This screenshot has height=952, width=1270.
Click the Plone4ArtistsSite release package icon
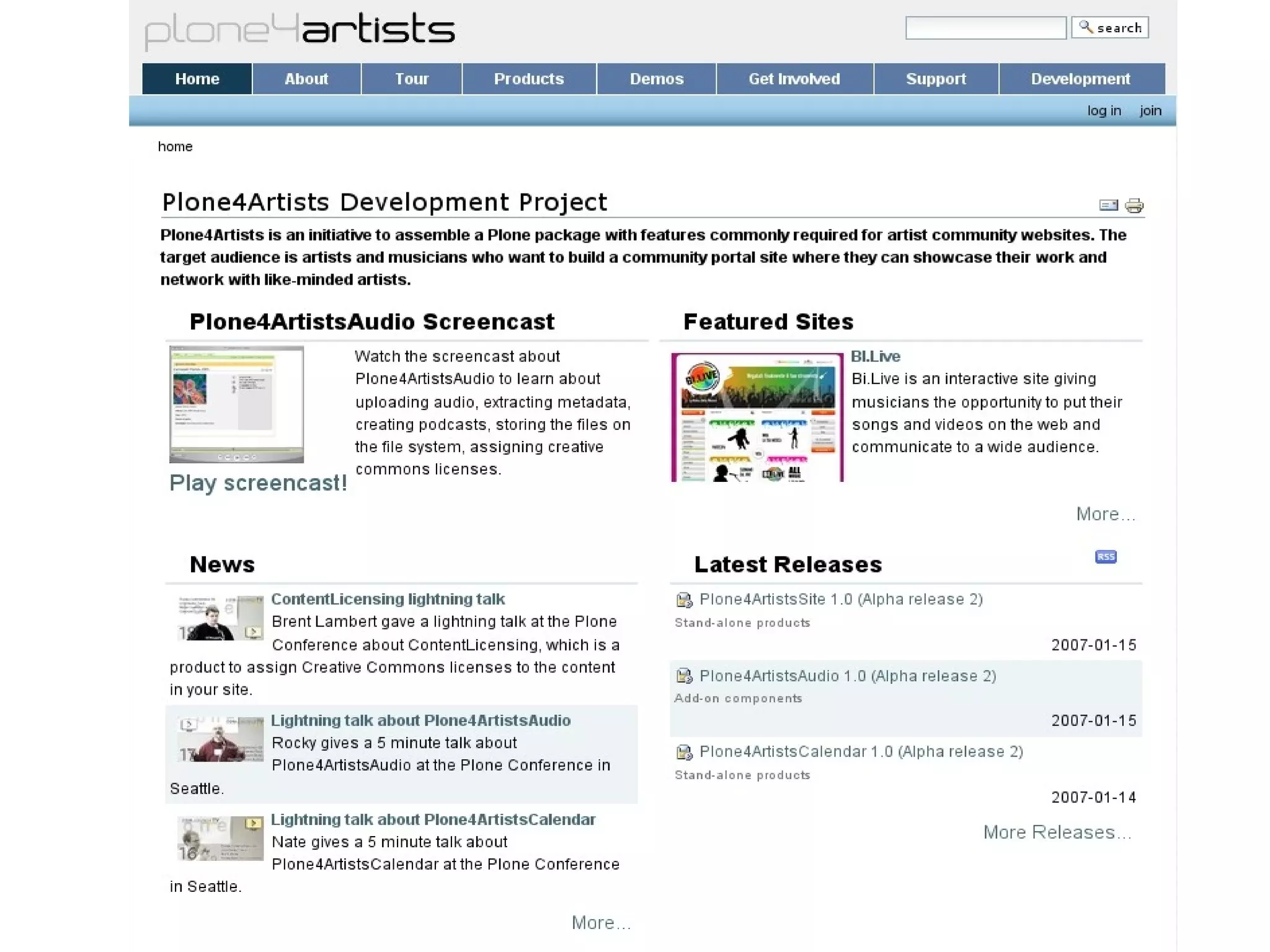(683, 600)
